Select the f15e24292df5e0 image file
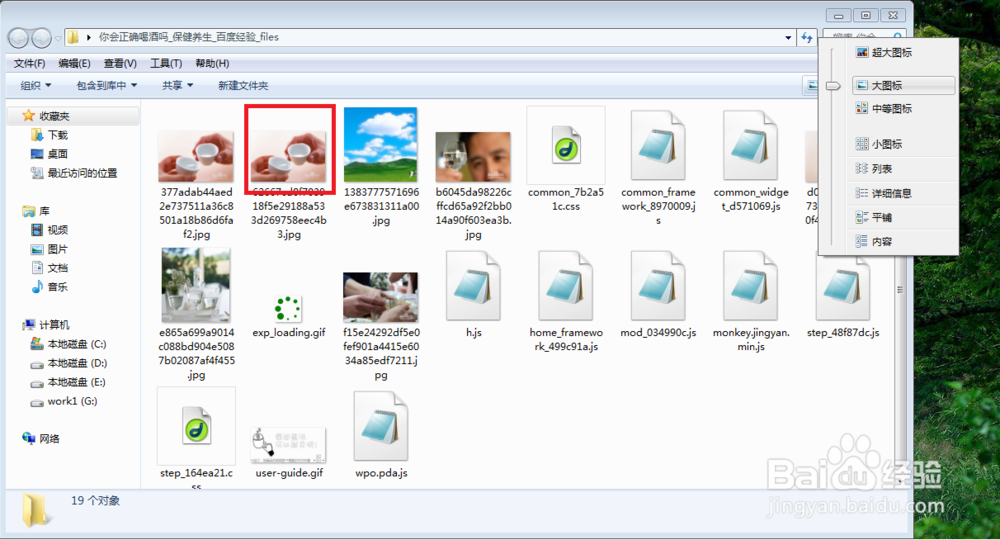This screenshot has height=540, width=1000. (381, 298)
